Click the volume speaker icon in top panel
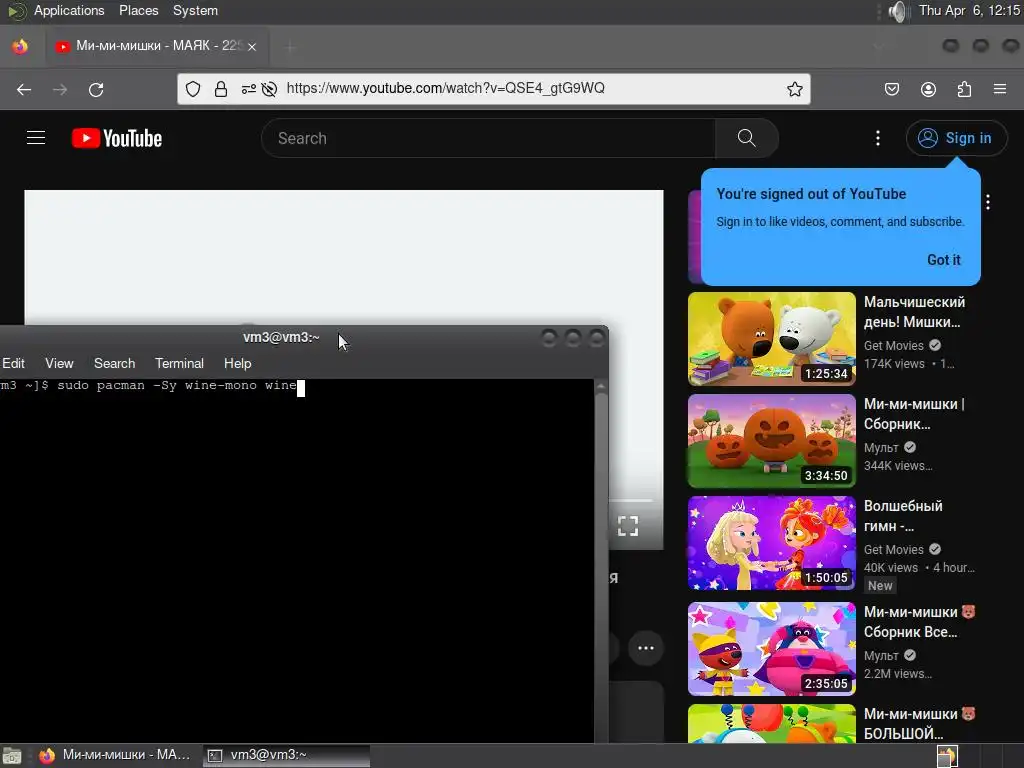The height and width of the screenshot is (768, 1024). 898,11
